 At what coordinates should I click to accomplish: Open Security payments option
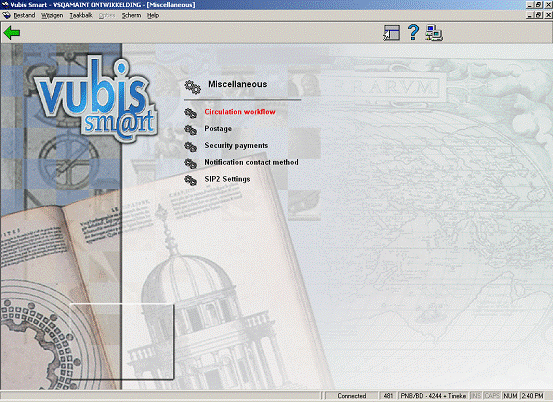236,146
